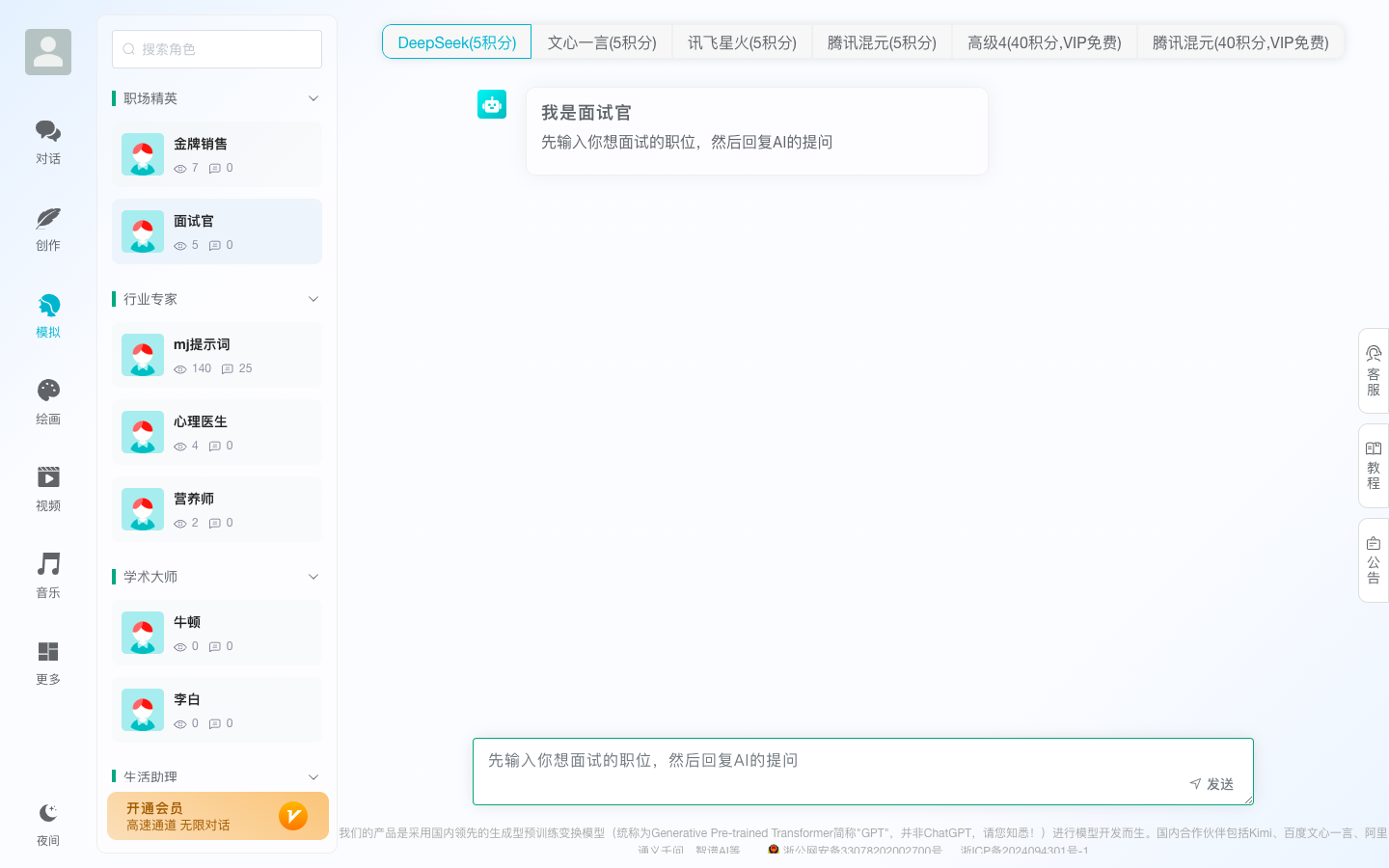Collapse the 行业专家 section
1389x868 pixels.
[x=313, y=298]
